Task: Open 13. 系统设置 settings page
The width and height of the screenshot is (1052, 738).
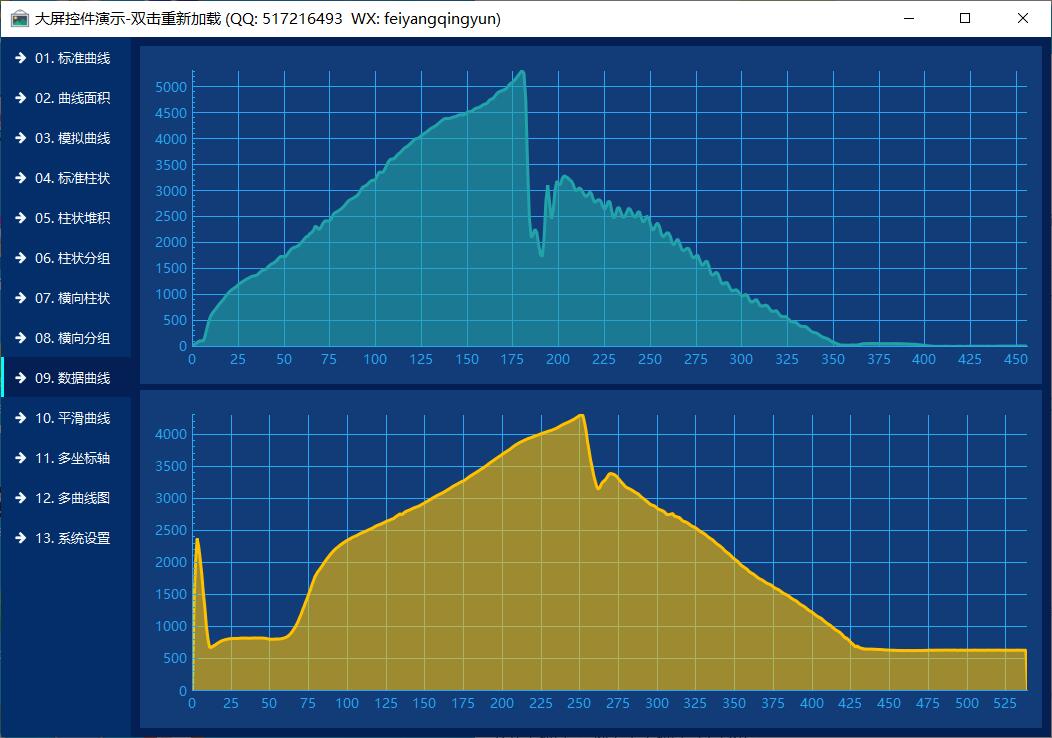Action: pyautogui.click(x=72, y=538)
